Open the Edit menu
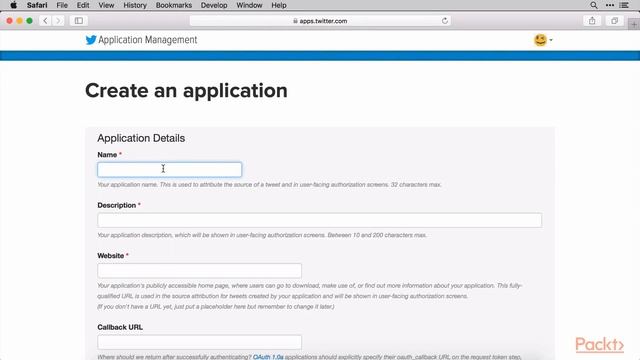The image size is (640, 360). click(83, 5)
